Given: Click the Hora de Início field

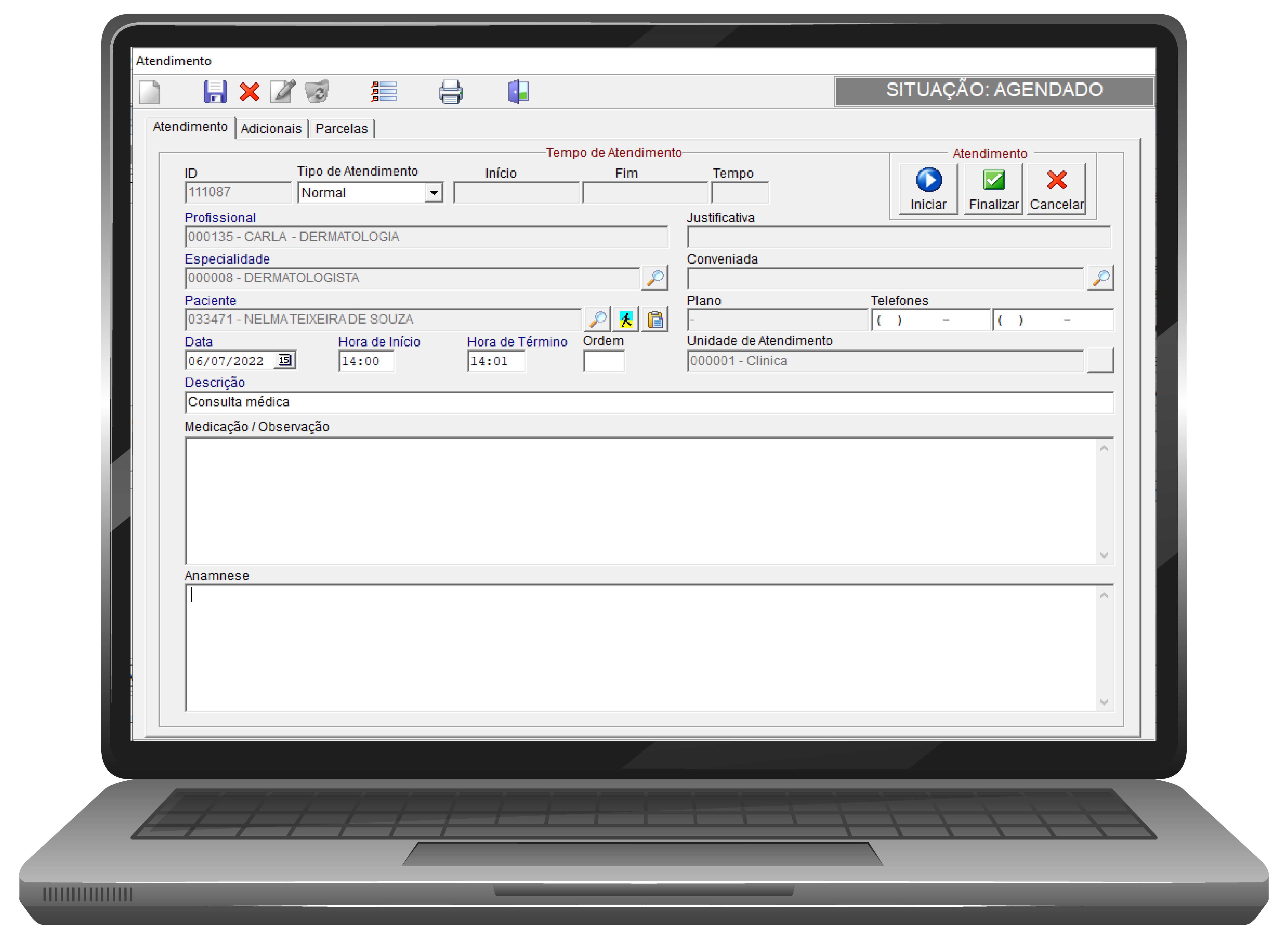Looking at the screenshot, I should coord(366,361).
